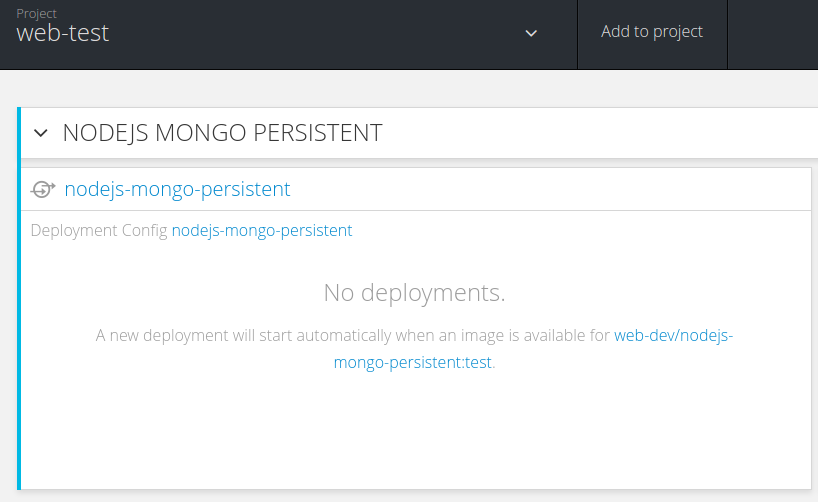The image size is (818, 502).
Task: Click the web-test project name
Action: point(63,33)
